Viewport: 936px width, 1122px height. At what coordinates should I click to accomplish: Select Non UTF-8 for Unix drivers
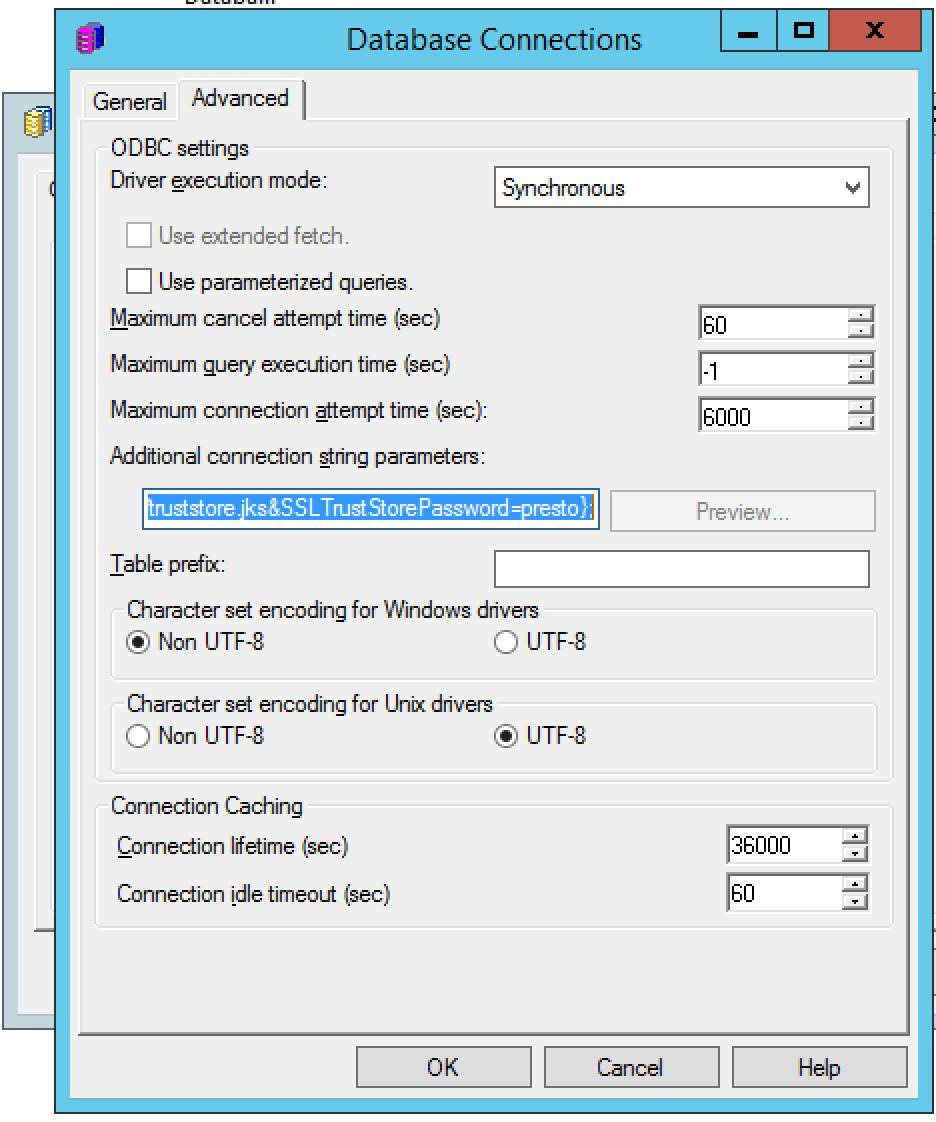point(139,737)
